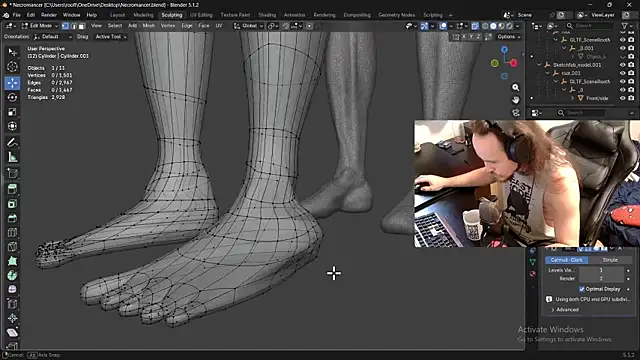
Task: Expand the Front/side object in outliner
Action: point(572,98)
